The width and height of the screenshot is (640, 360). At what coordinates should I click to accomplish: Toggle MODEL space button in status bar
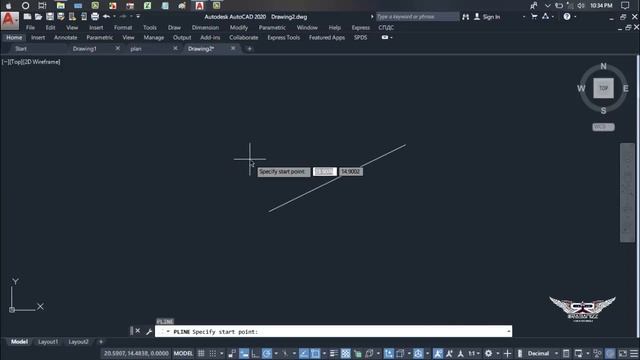(x=183, y=353)
